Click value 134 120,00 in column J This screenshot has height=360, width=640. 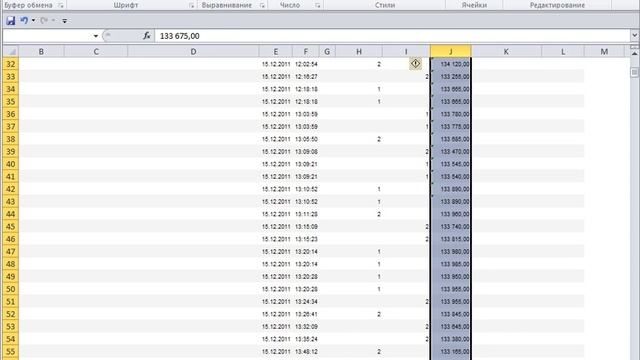455,64
